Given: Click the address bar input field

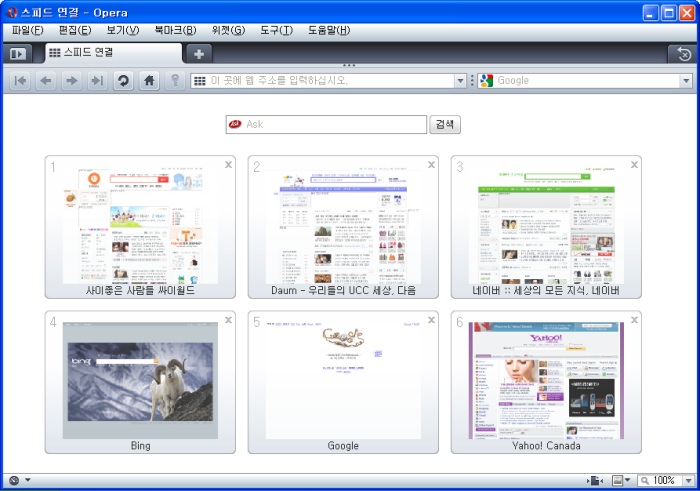Looking at the screenshot, I should coord(330,81).
